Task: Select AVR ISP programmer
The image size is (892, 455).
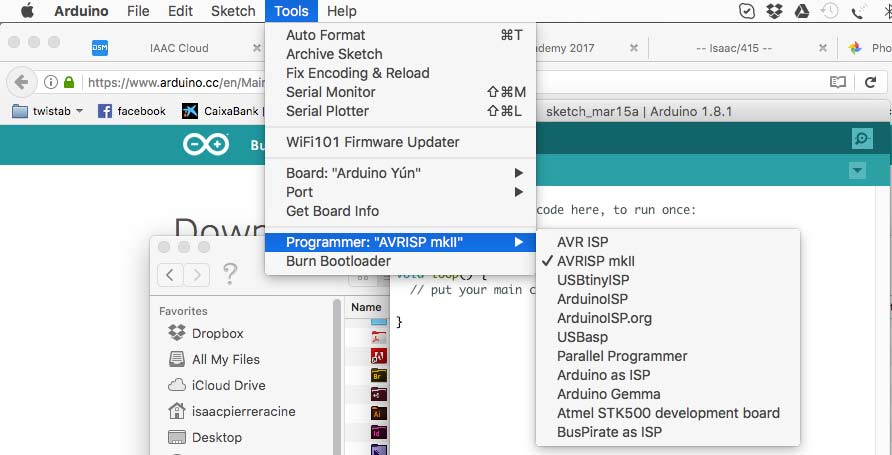Action: [x=668, y=242]
